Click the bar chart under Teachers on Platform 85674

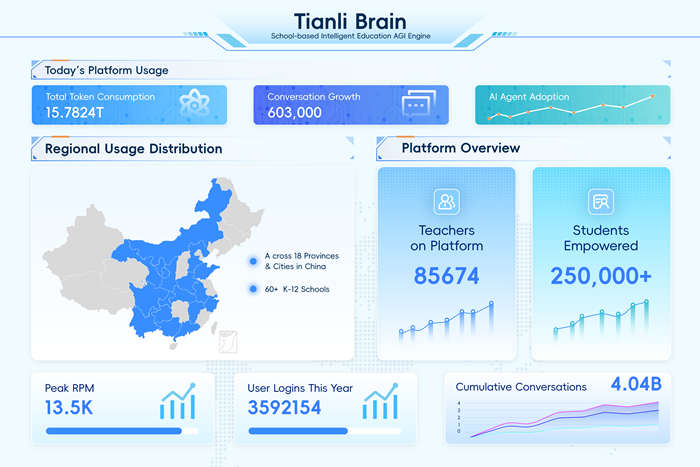click(446, 322)
